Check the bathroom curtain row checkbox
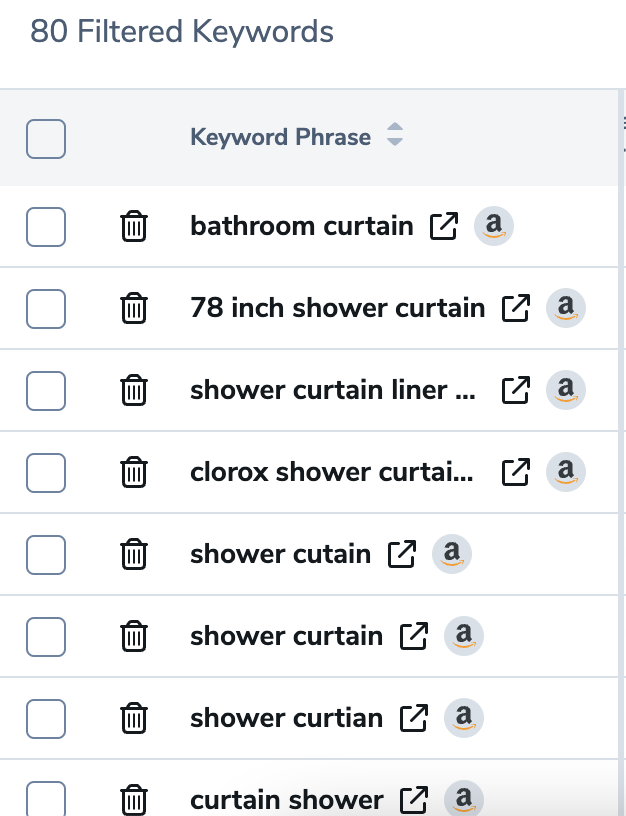The height and width of the screenshot is (816, 626). point(46,227)
